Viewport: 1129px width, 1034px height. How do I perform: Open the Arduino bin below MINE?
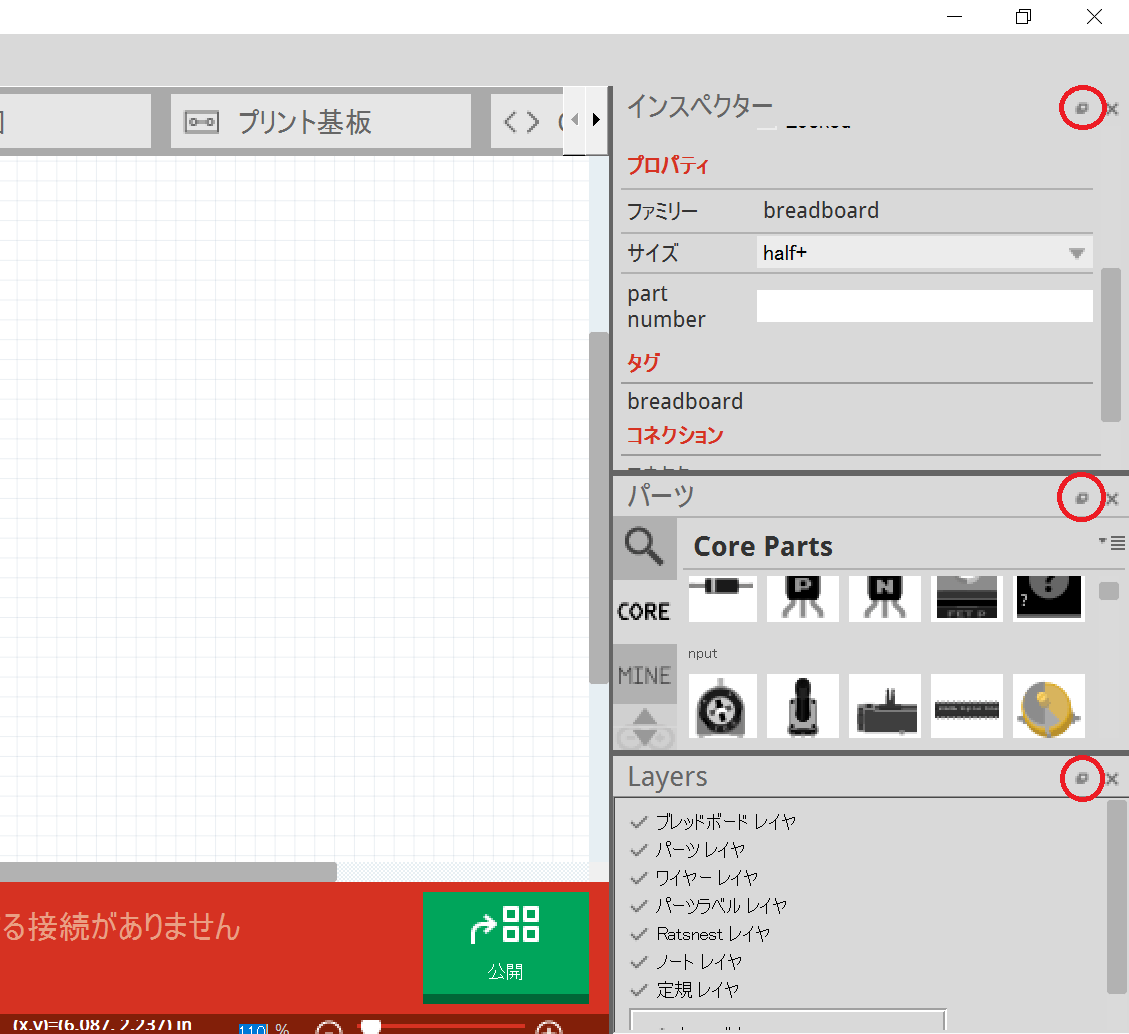point(644,727)
